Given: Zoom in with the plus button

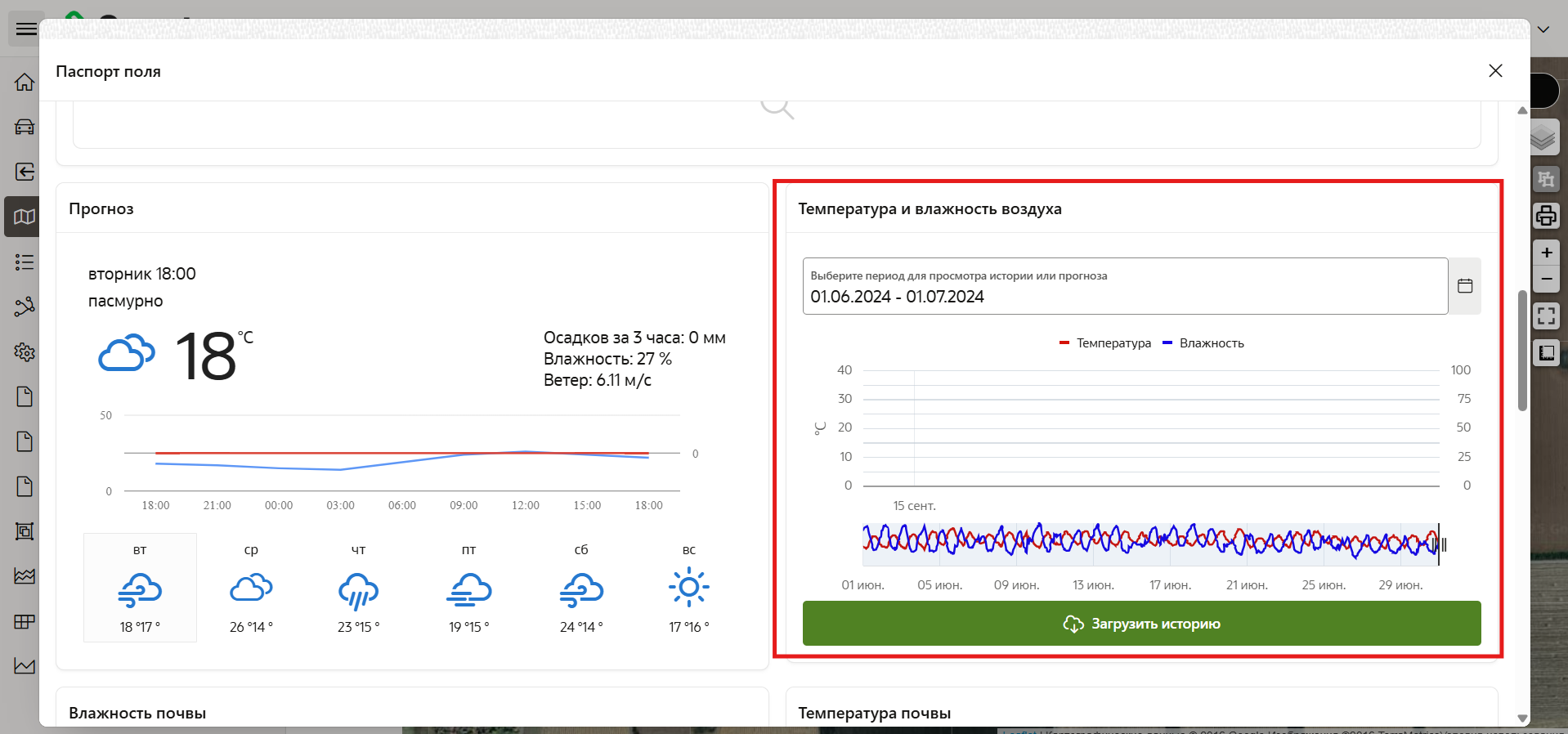Looking at the screenshot, I should (x=1546, y=253).
